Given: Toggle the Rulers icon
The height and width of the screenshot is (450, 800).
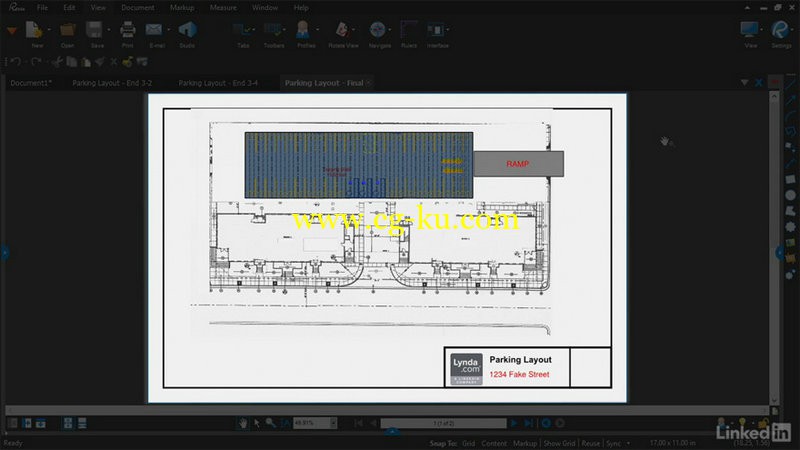Looking at the screenshot, I should coord(409,30).
